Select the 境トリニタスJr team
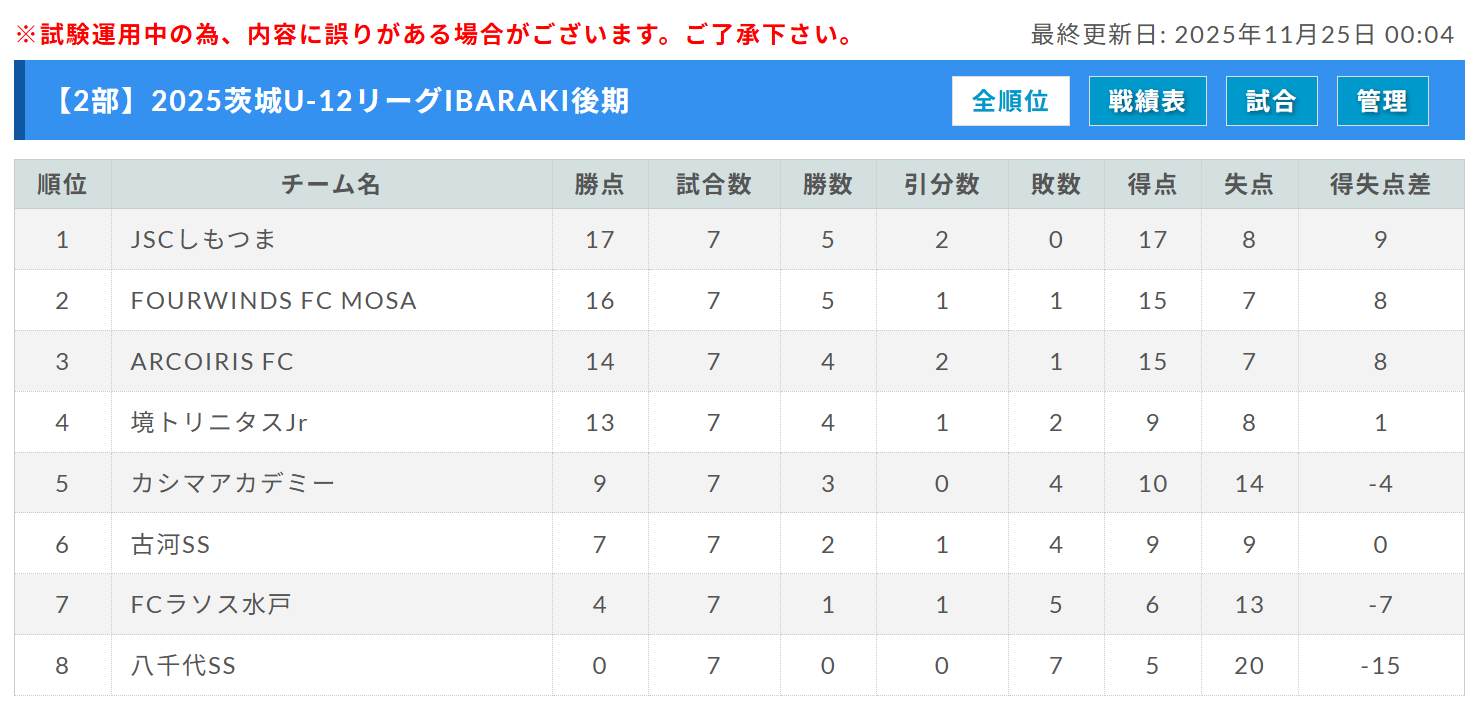The image size is (1482, 713). point(219,423)
